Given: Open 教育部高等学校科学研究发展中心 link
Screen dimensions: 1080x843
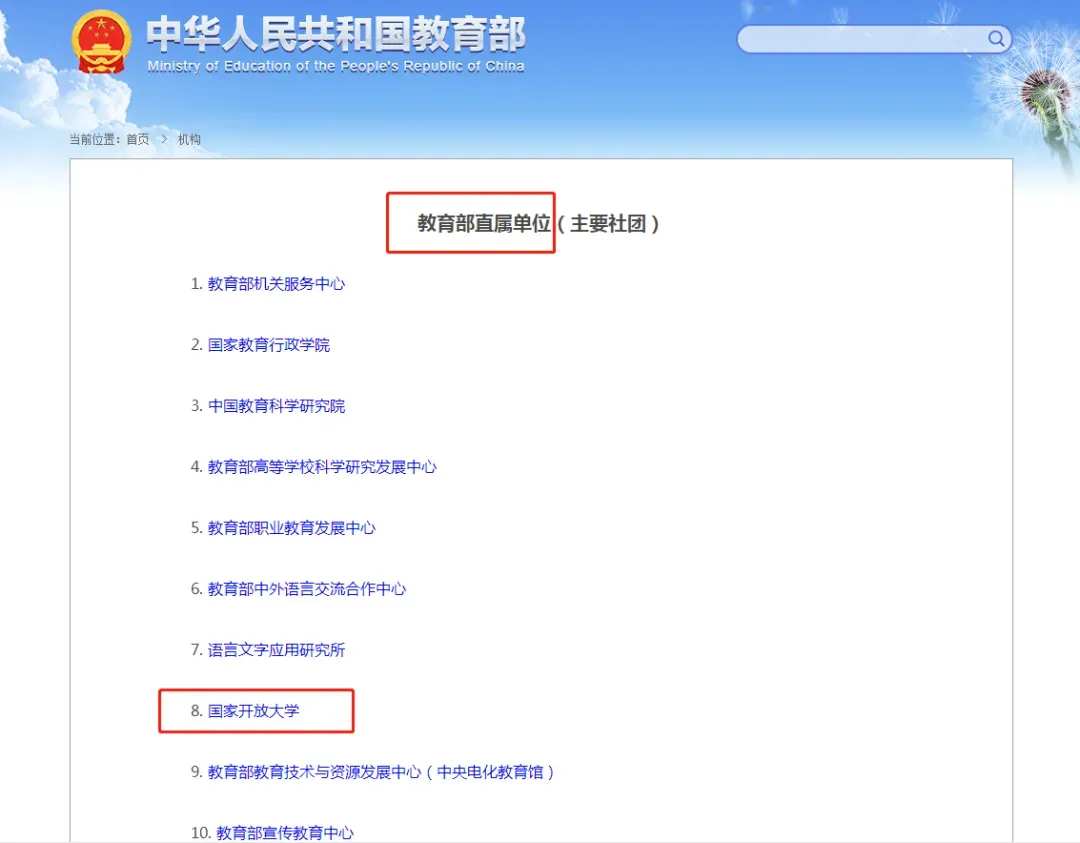Looking at the screenshot, I should [322, 467].
